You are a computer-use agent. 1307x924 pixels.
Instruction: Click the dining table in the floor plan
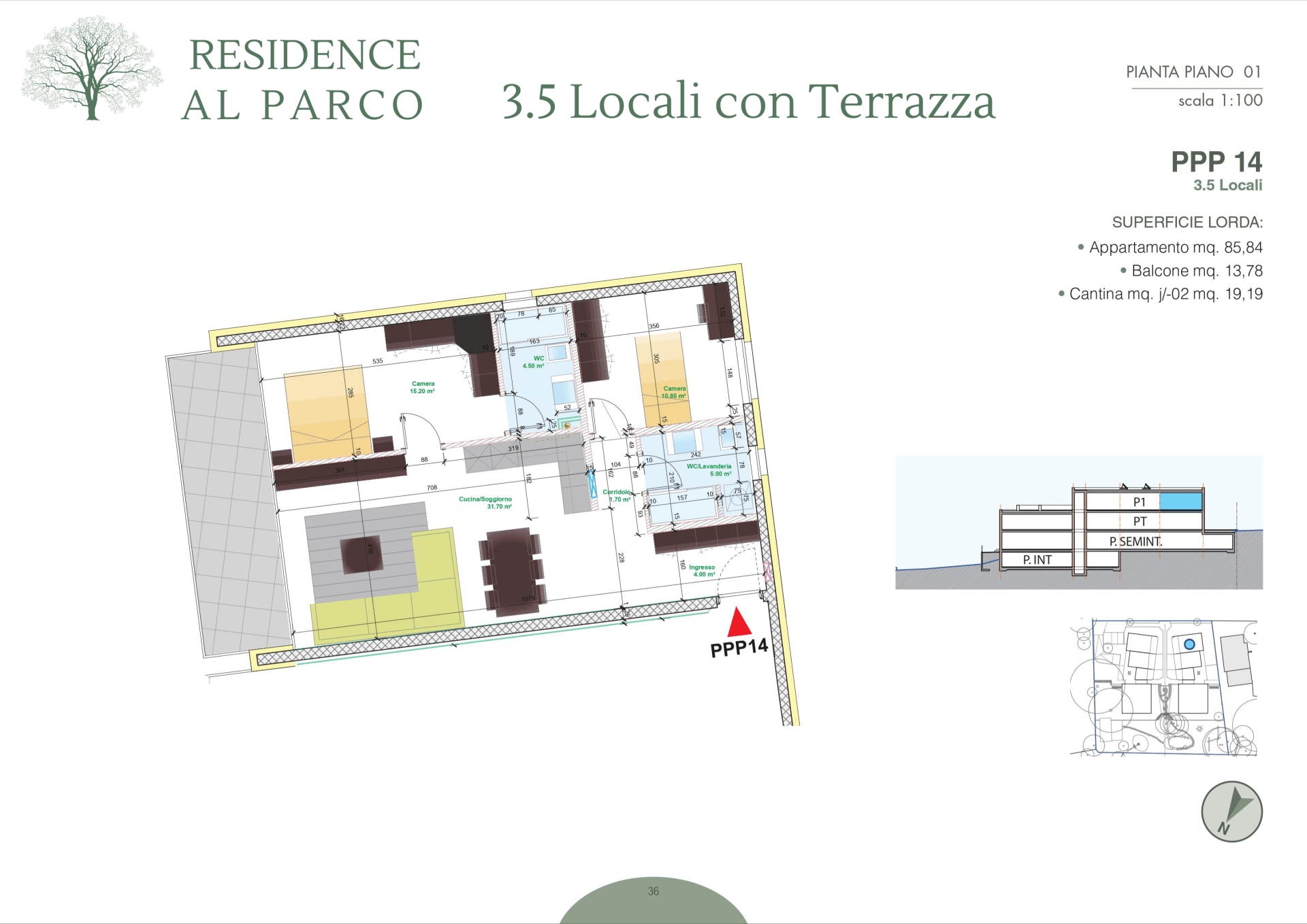(x=512, y=570)
